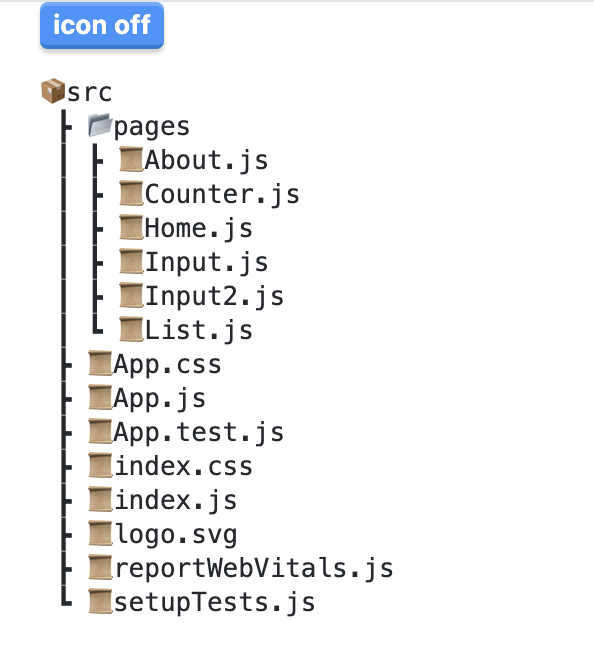594x646 pixels.
Task: Click the folder icon beside pages
Action: (100, 125)
